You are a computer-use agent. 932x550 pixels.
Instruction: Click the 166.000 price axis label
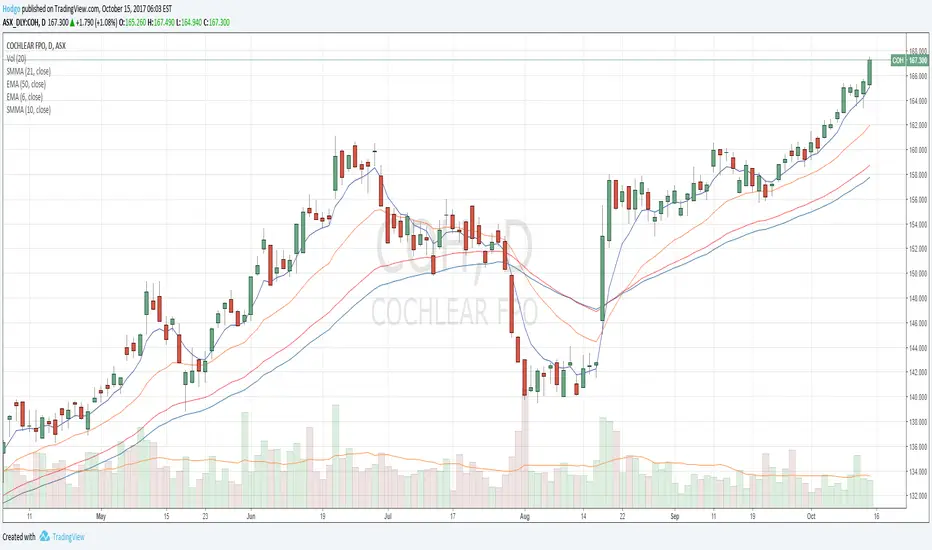click(917, 76)
